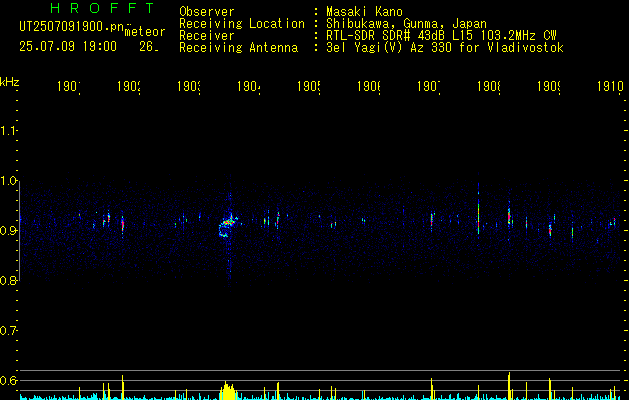Viewport: 629px width, 400px height.
Task: Click the Observer label
Action: click(207, 12)
